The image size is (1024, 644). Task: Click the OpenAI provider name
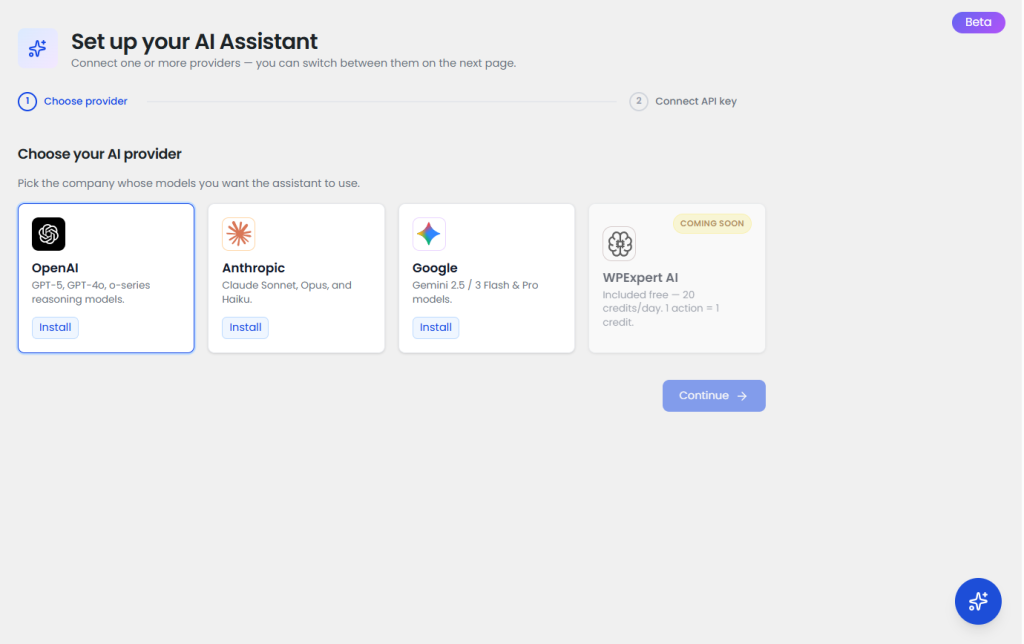coord(55,268)
